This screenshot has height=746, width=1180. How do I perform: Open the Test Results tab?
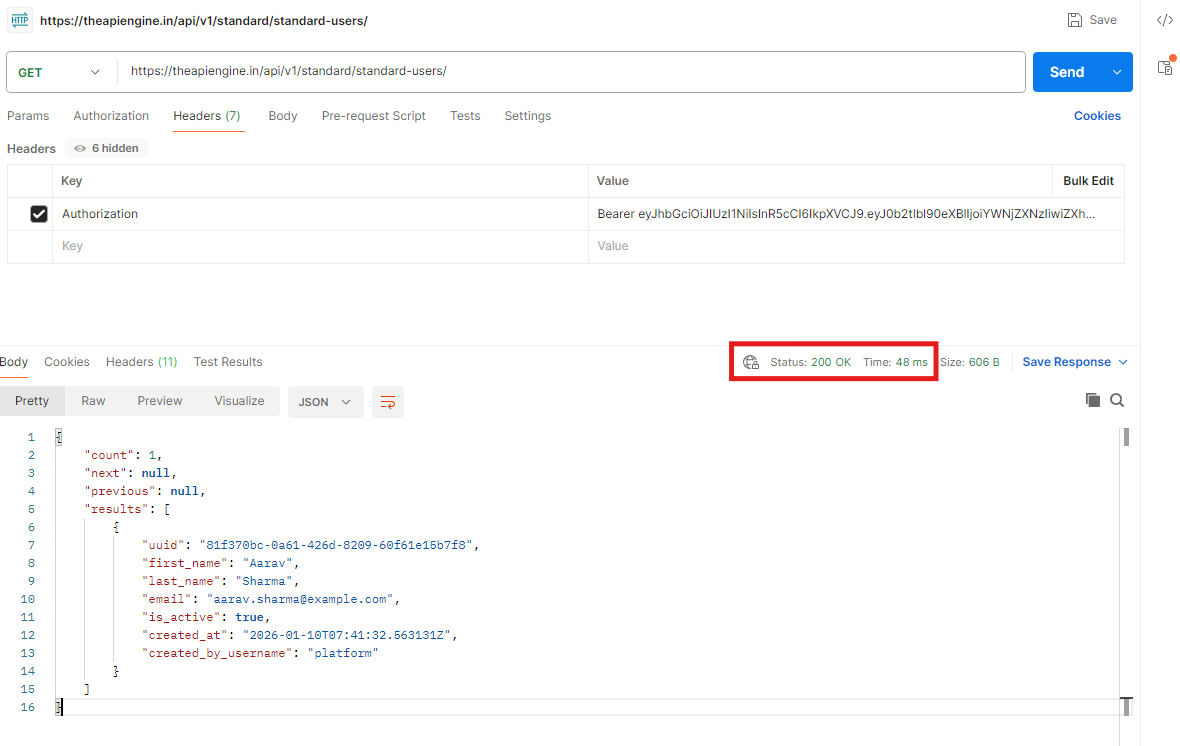[x=228, y=362]
